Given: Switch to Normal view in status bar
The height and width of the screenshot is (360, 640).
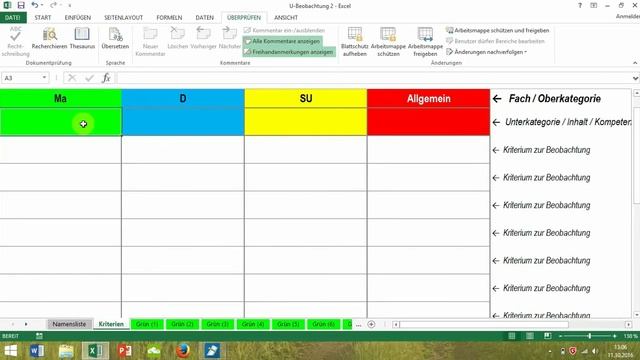Looking at the screenshot, I should click(x=511, y=336).
